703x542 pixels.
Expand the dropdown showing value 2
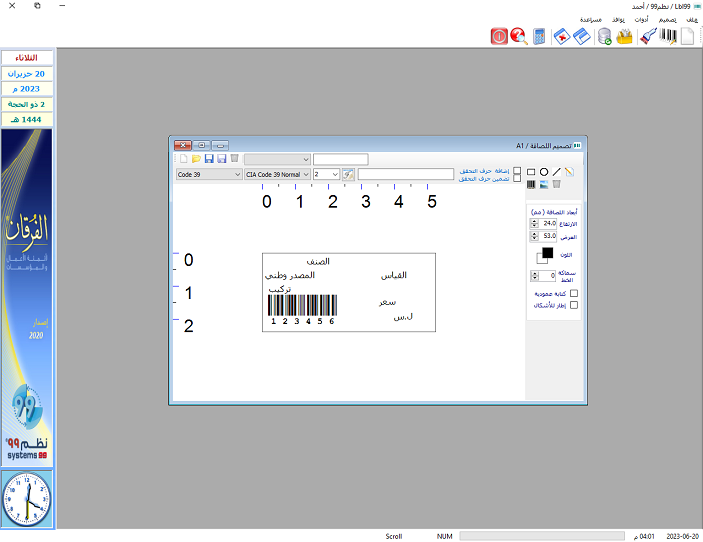click(334, 174)
